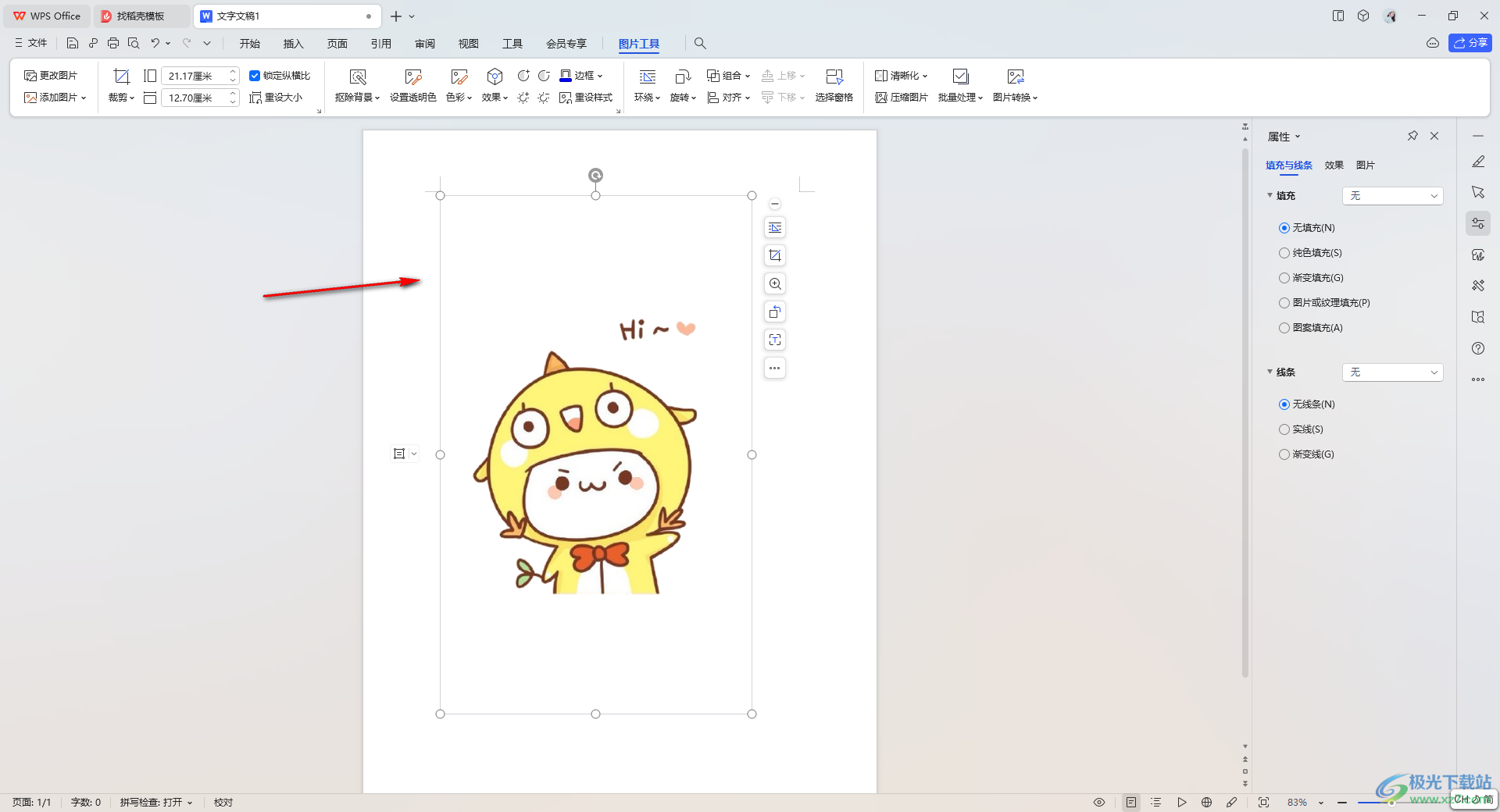The image size is (1500, 812).
Task: Open the effects (效果) cube icon
Action: coord(495,77)
